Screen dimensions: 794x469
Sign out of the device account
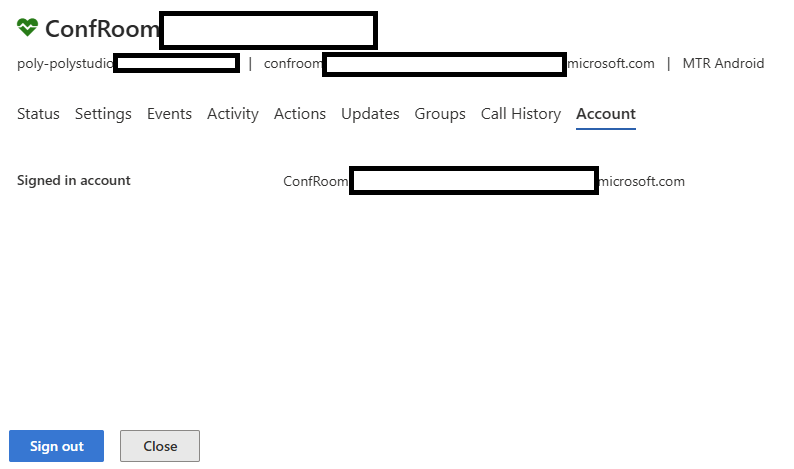[56, 446]
